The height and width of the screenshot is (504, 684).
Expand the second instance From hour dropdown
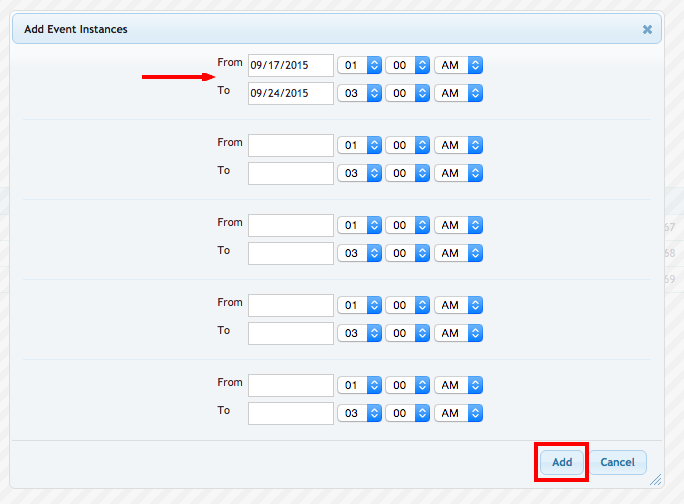coord(360,145)
